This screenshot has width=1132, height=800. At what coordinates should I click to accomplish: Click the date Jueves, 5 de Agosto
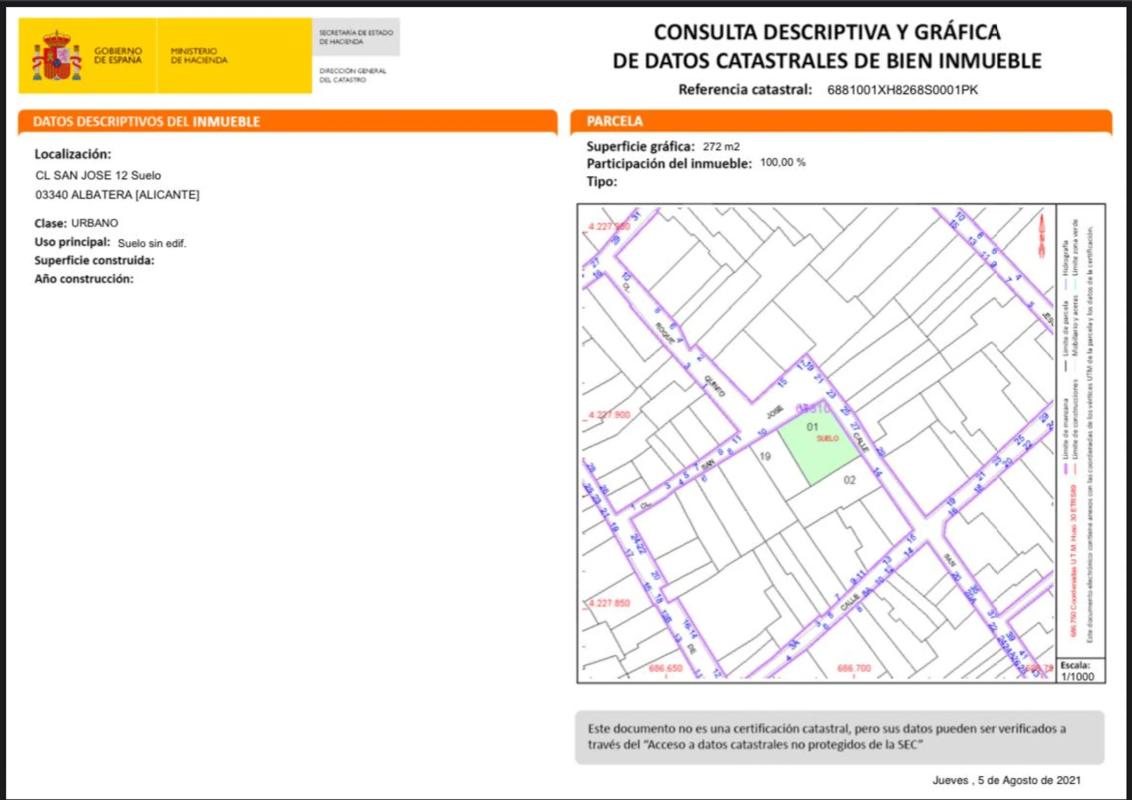(x=1006, y=780)
